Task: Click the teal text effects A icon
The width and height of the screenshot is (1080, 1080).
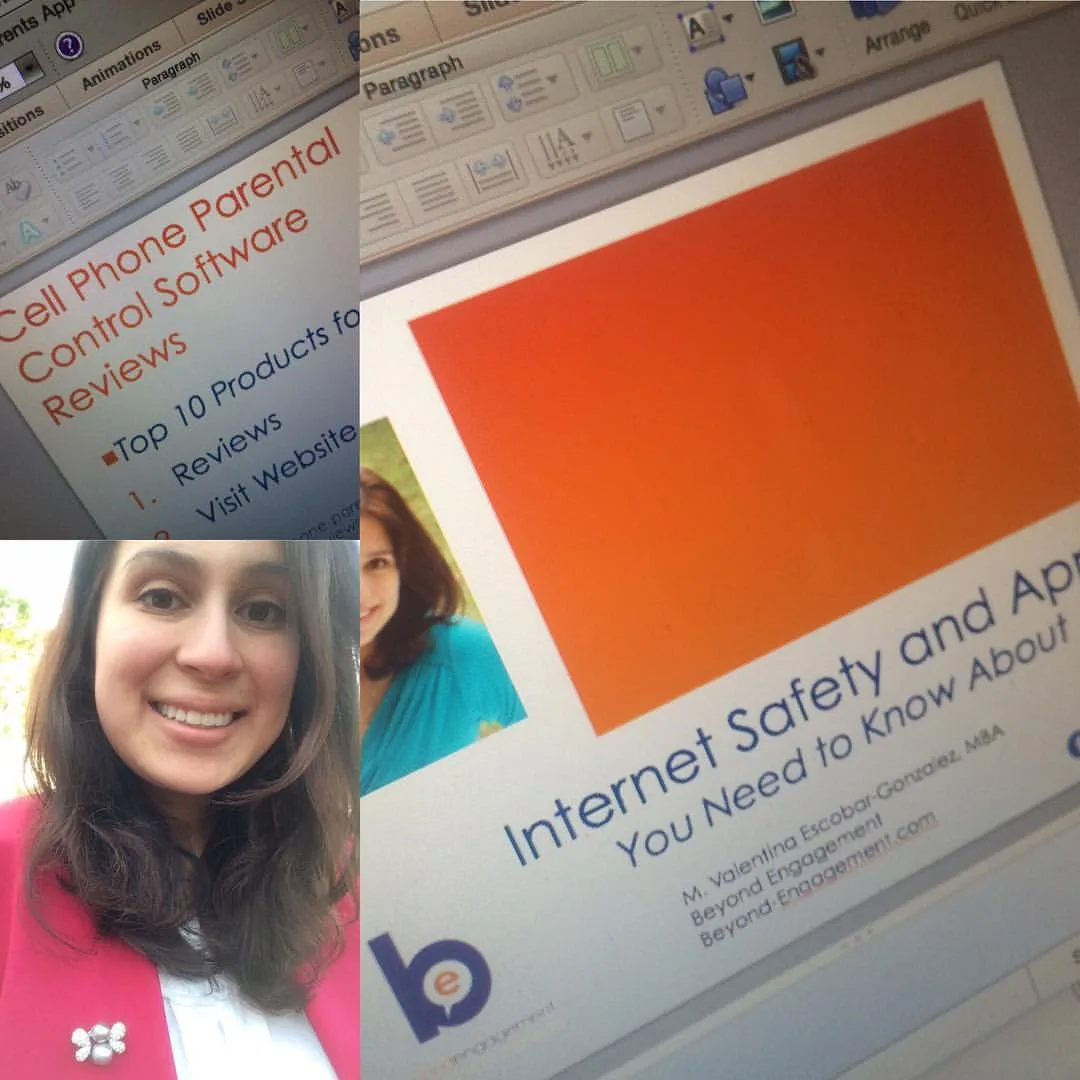Action: coord(29,231)
